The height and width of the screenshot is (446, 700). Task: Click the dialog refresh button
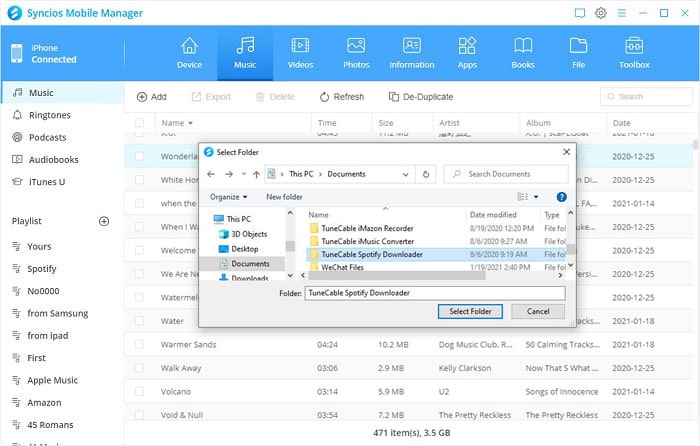[426, 174]
